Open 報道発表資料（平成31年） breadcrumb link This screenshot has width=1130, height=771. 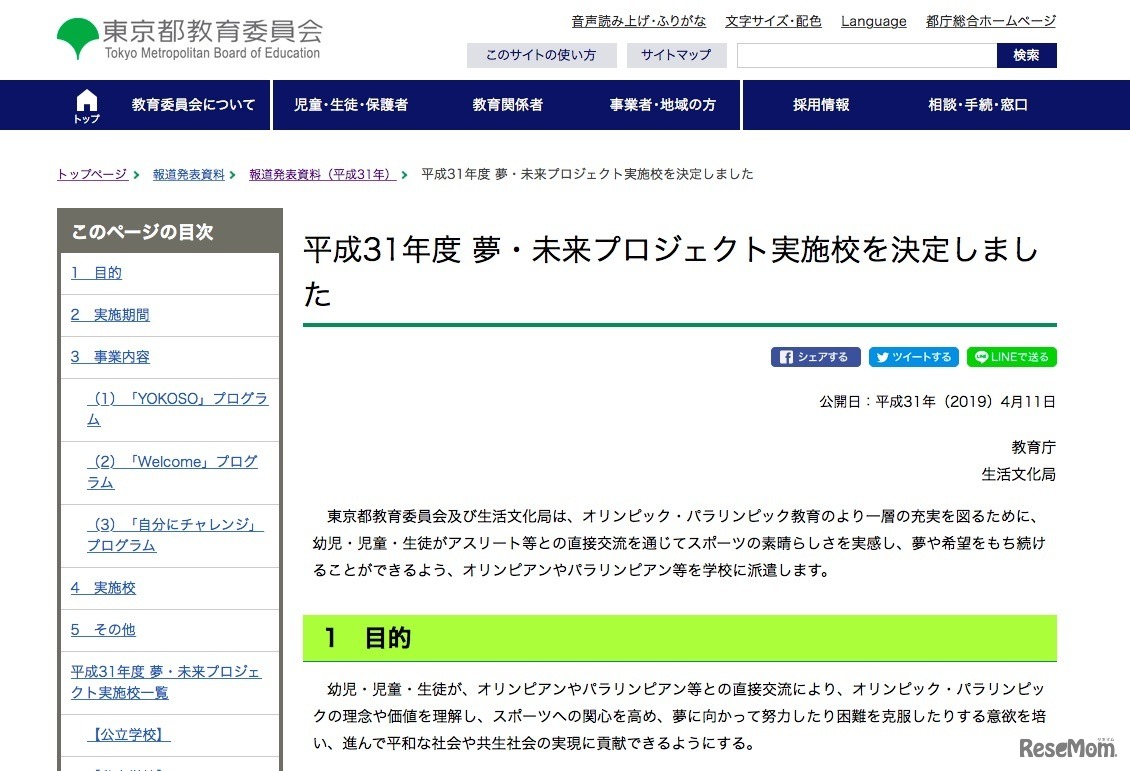320,173
